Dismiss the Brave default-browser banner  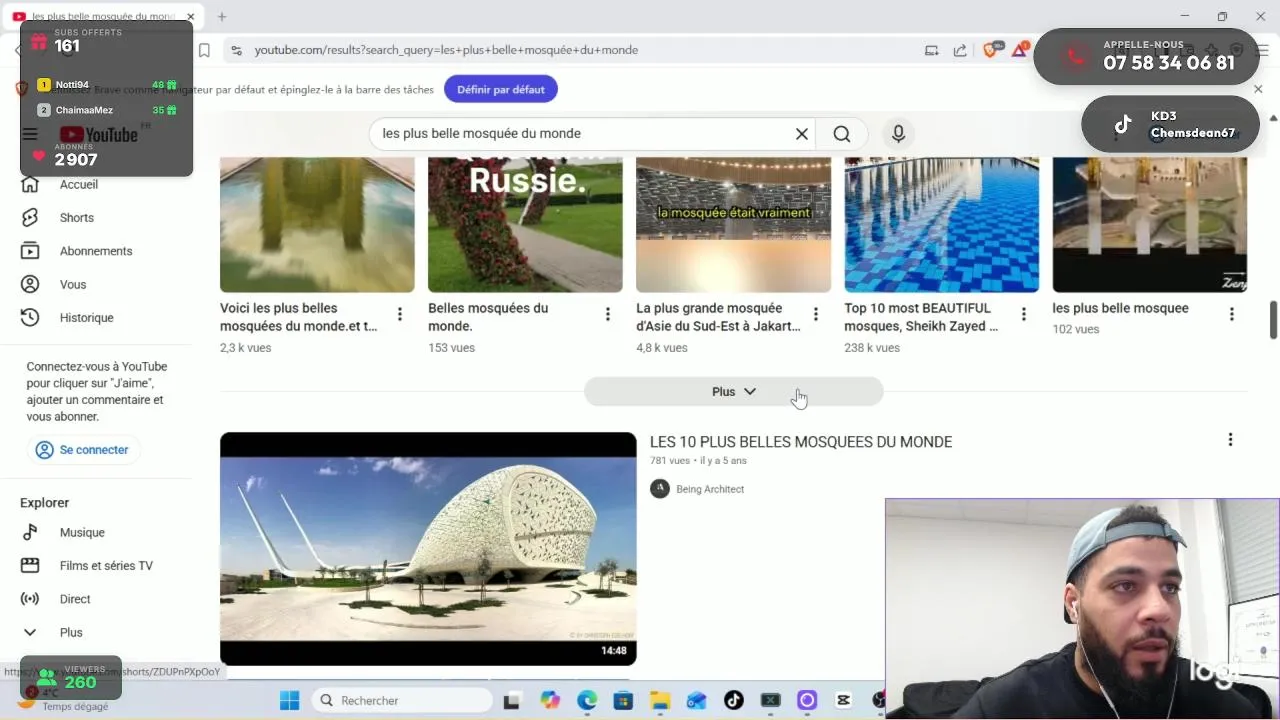coord(1258,89)
